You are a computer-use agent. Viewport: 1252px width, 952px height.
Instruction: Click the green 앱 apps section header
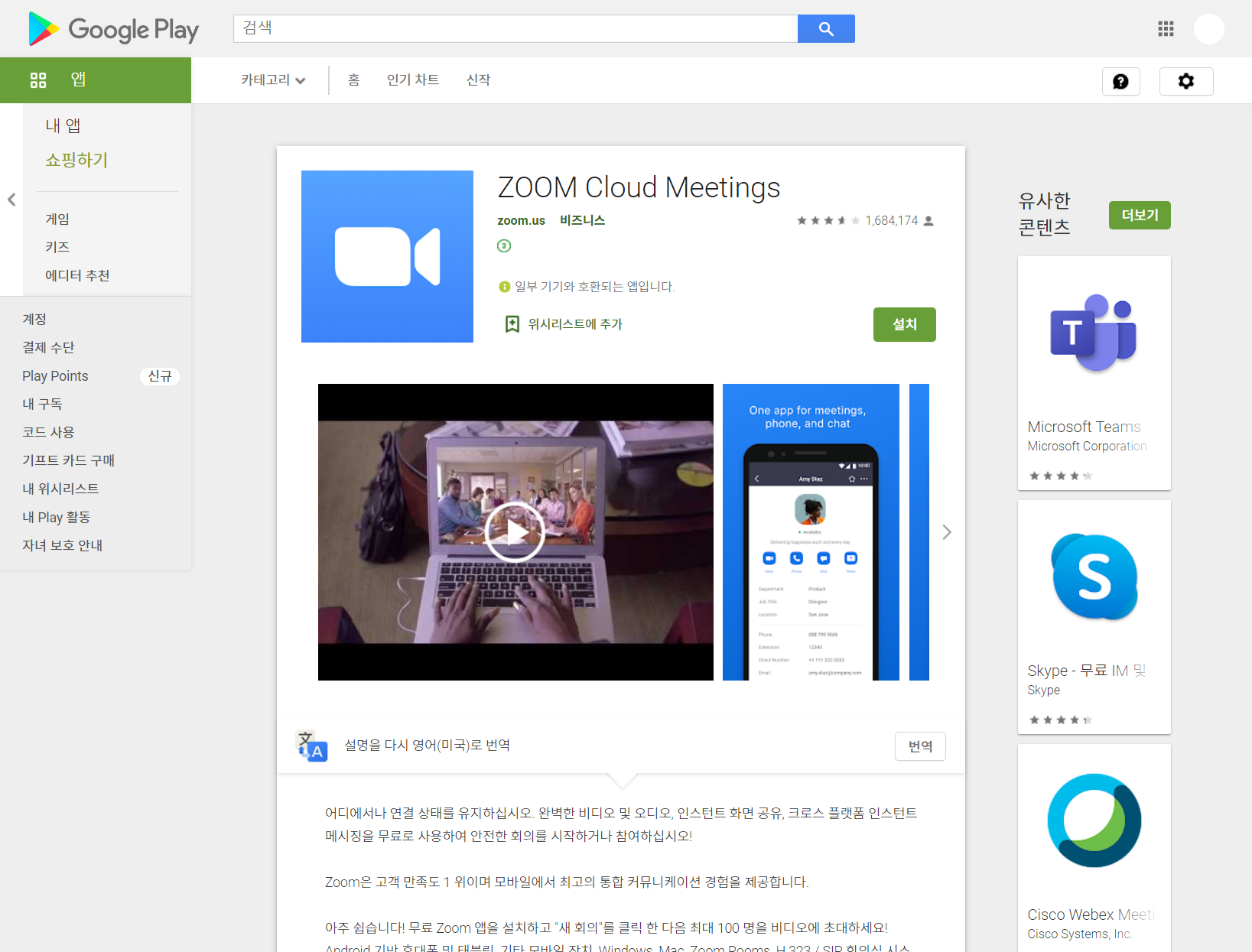96,80
